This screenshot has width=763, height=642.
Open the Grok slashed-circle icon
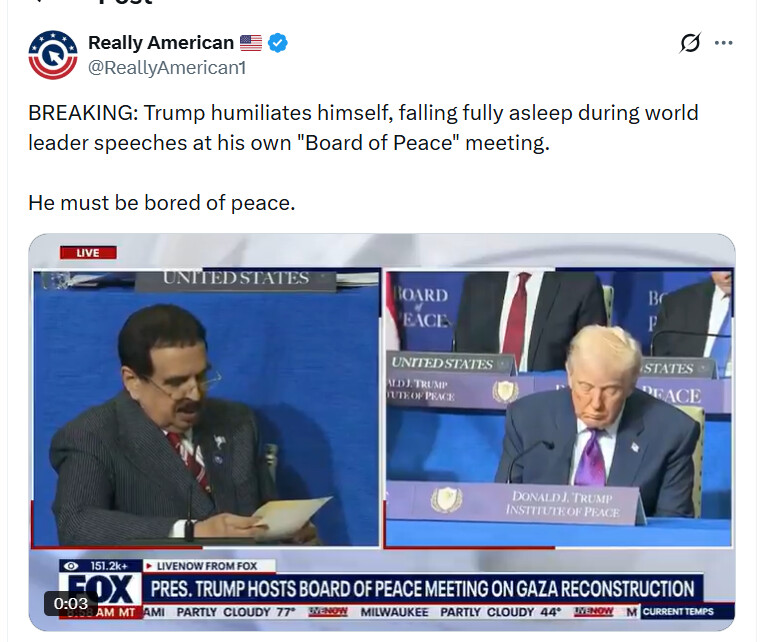click(x=690, y=43)
